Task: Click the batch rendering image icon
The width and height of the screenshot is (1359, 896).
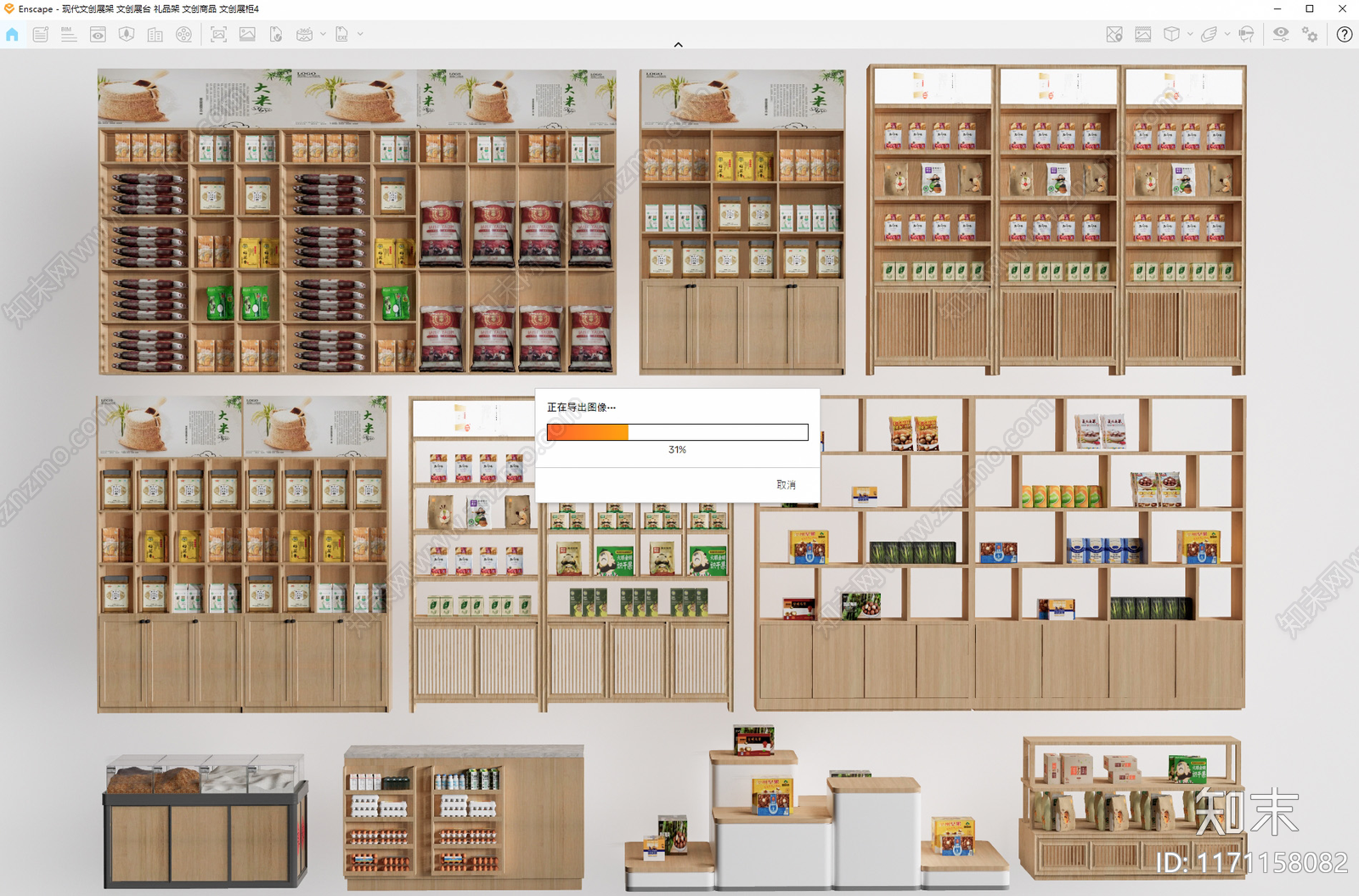Action: tap(247, 35)
